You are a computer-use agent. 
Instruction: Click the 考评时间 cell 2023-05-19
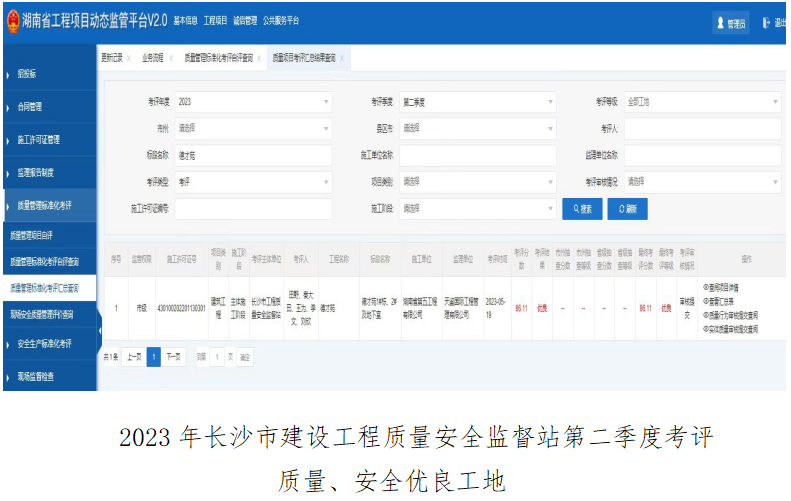pos(495,308)
